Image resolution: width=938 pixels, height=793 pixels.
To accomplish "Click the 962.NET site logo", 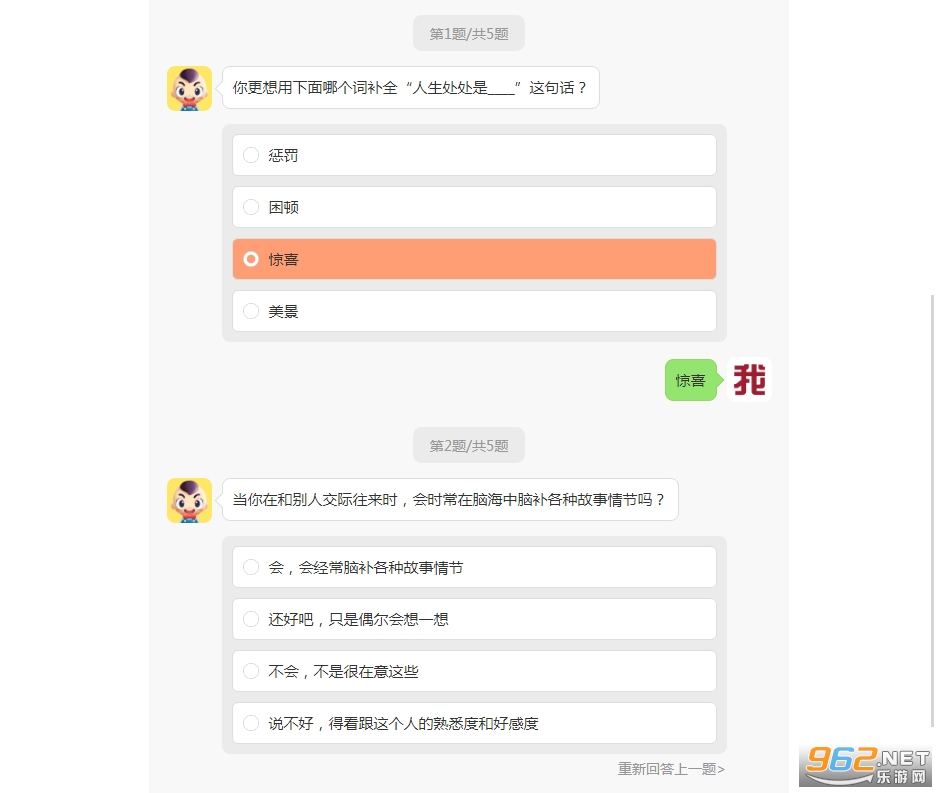I will [x=866, y=766].
